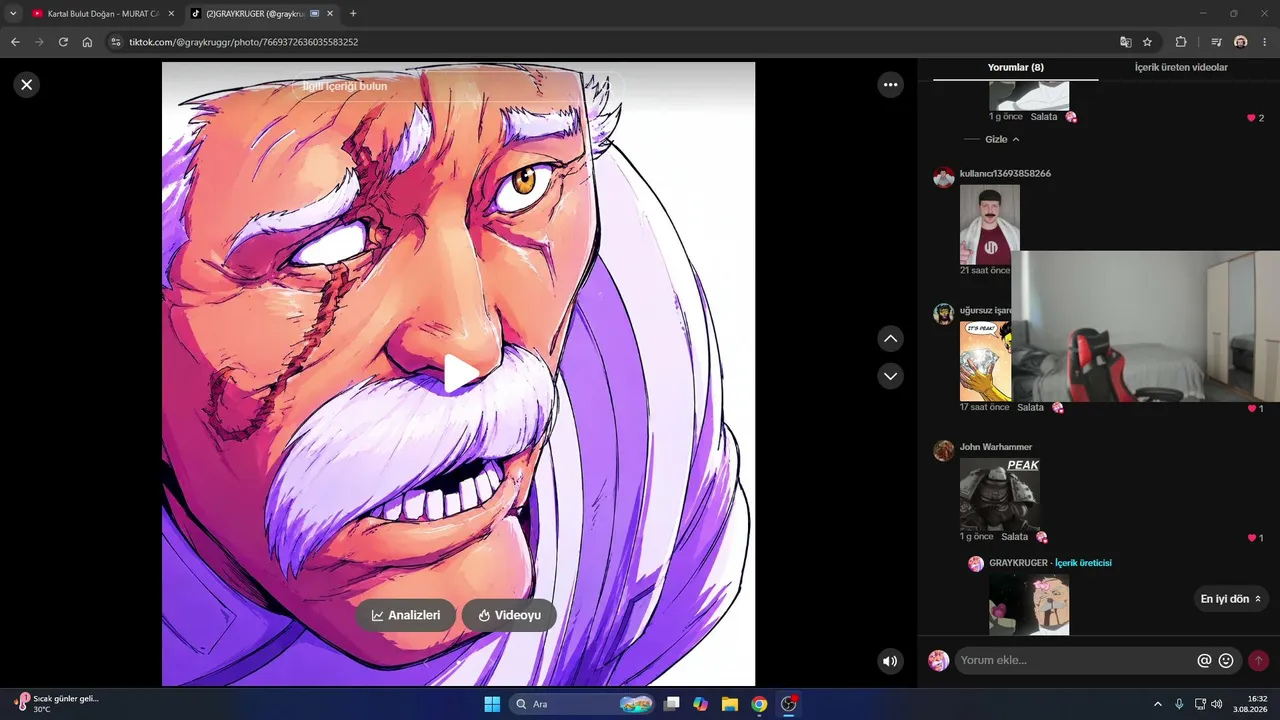
Task: Click GRAYKRUGER's reply avatar
Action: (976, 564)
